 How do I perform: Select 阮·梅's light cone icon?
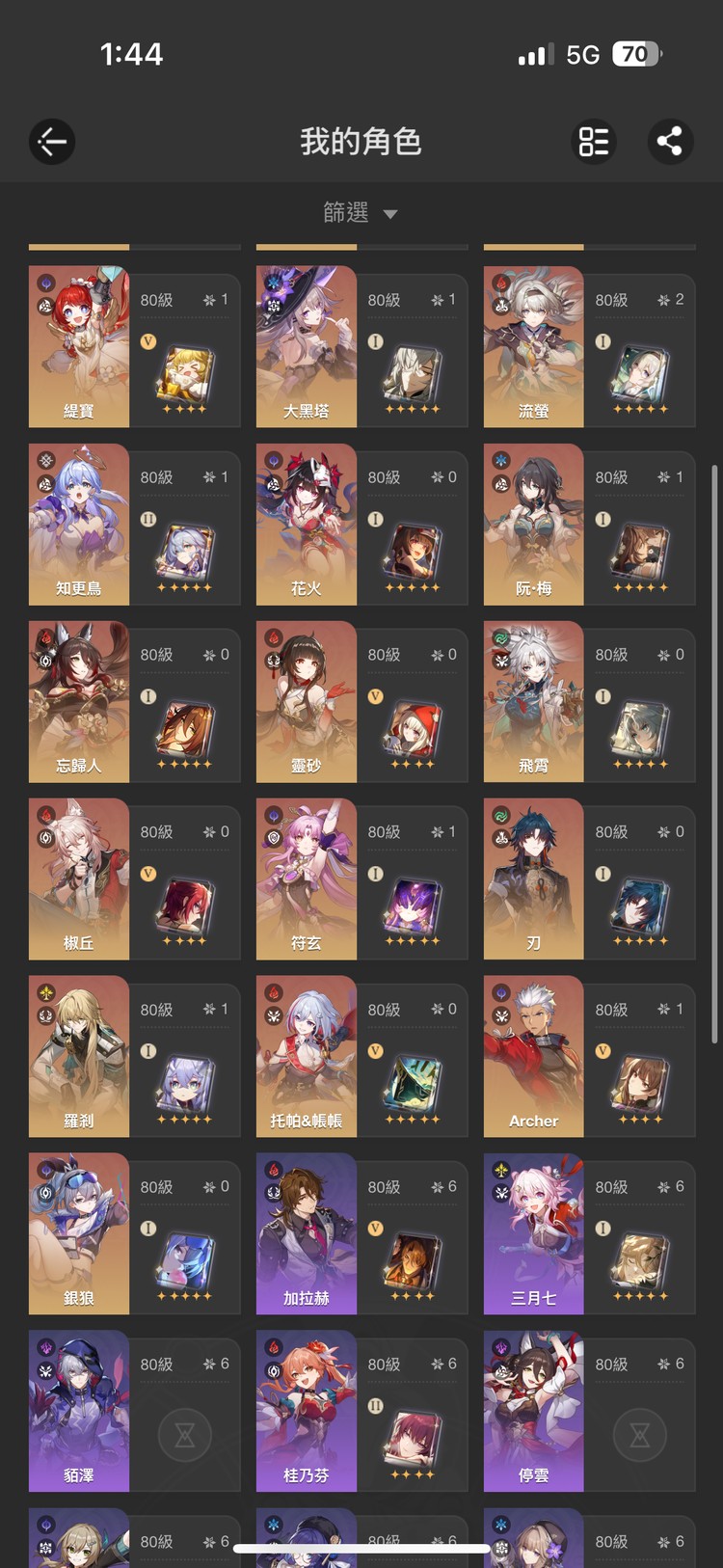tap(640, 552)
